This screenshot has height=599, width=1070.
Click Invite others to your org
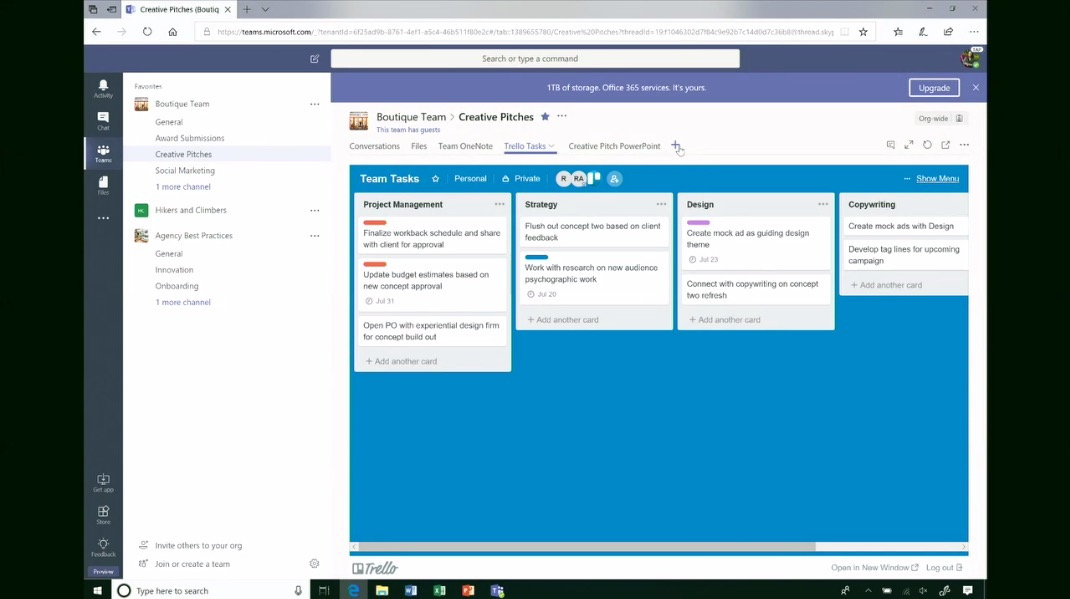(198, 546)
